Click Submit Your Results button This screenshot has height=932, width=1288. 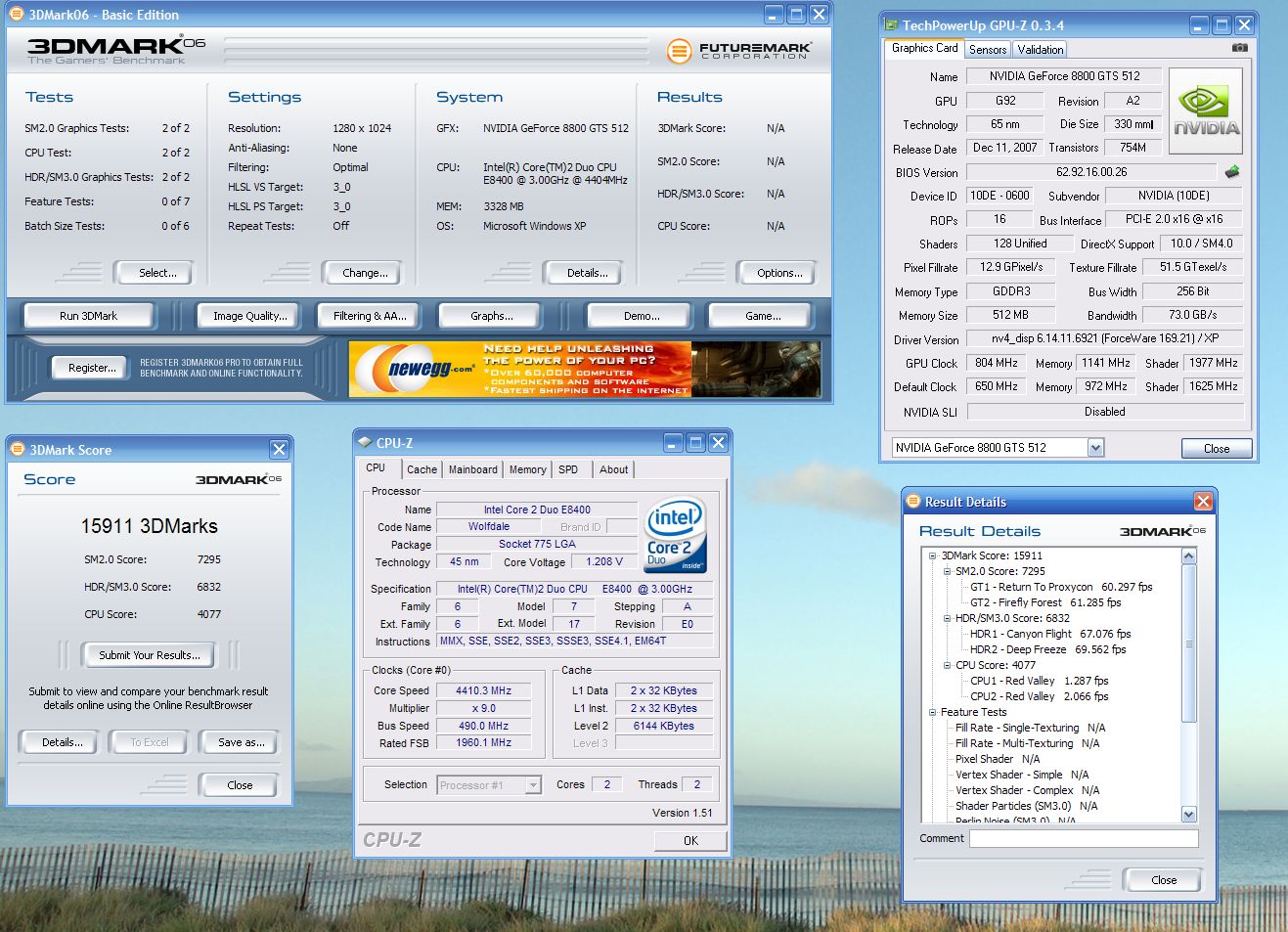coord(149,655)
